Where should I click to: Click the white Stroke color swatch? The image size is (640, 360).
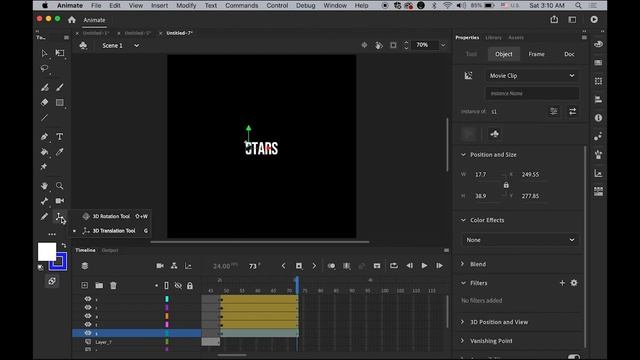pyautogui.click(x=47, y=251)
